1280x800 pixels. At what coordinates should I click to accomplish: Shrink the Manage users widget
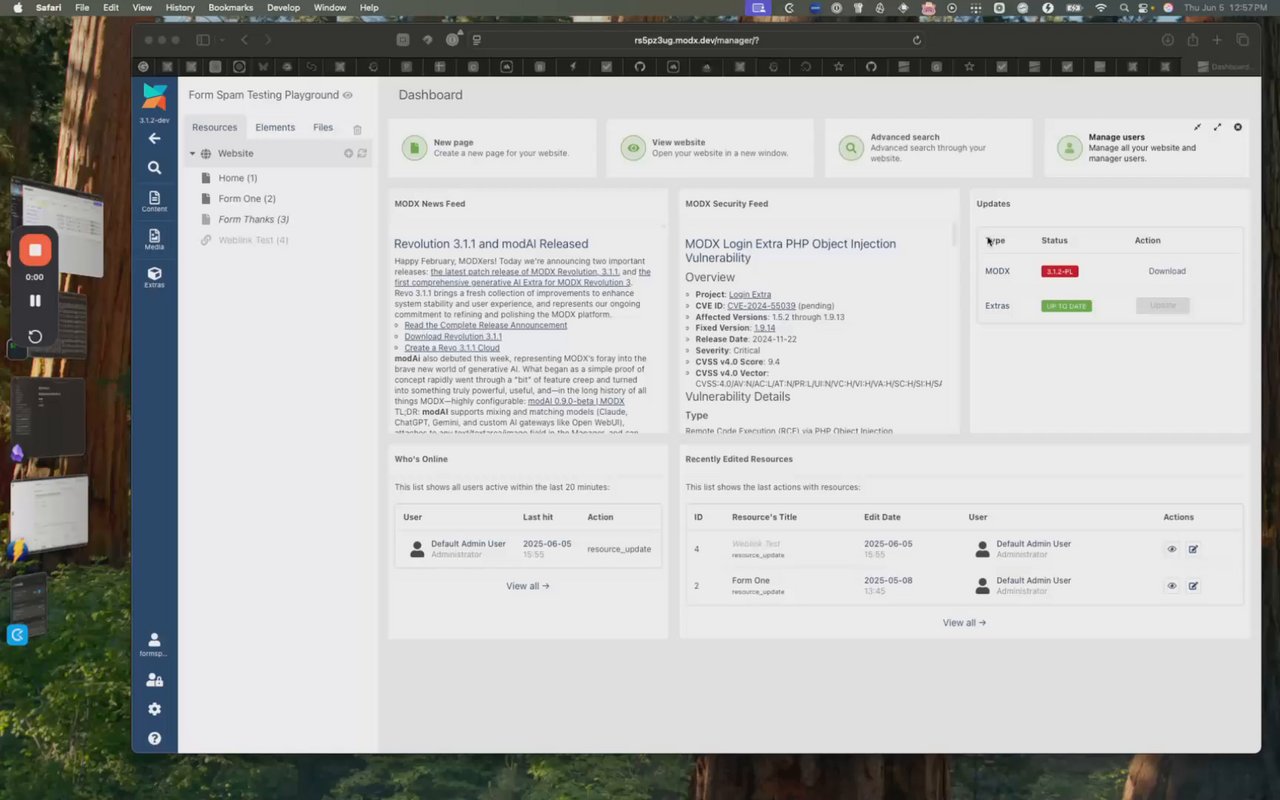point(1197,127)
